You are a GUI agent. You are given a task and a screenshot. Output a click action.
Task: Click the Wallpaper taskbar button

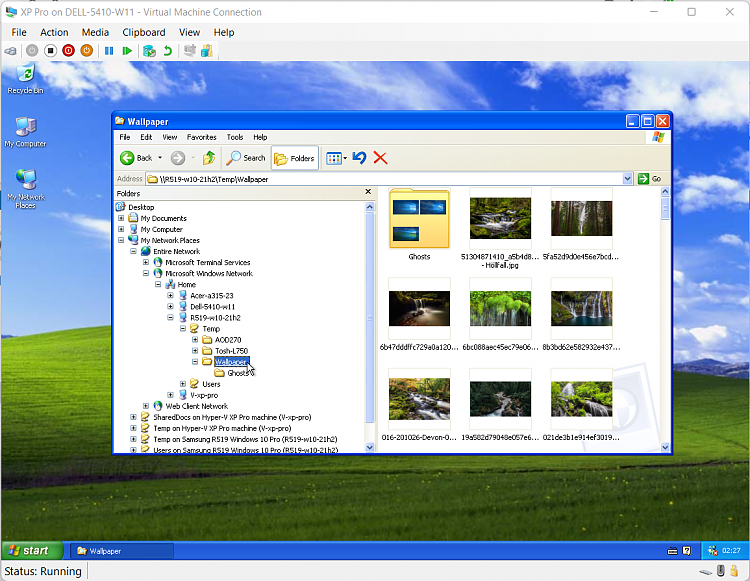[122, 551]
